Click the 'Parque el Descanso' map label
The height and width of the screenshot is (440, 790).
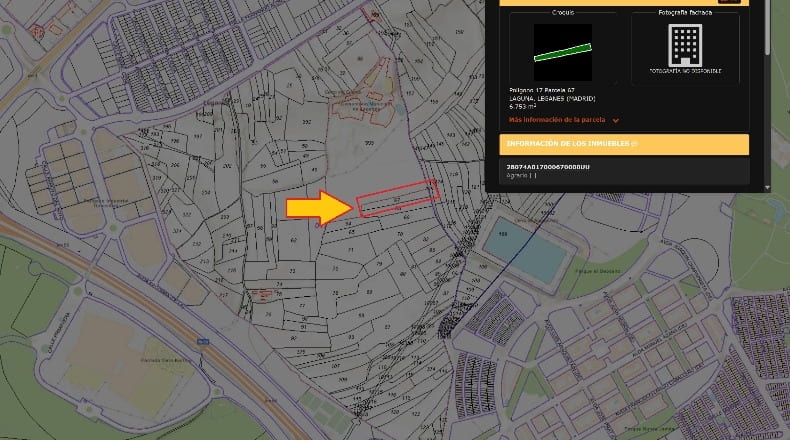coord(598,272)
